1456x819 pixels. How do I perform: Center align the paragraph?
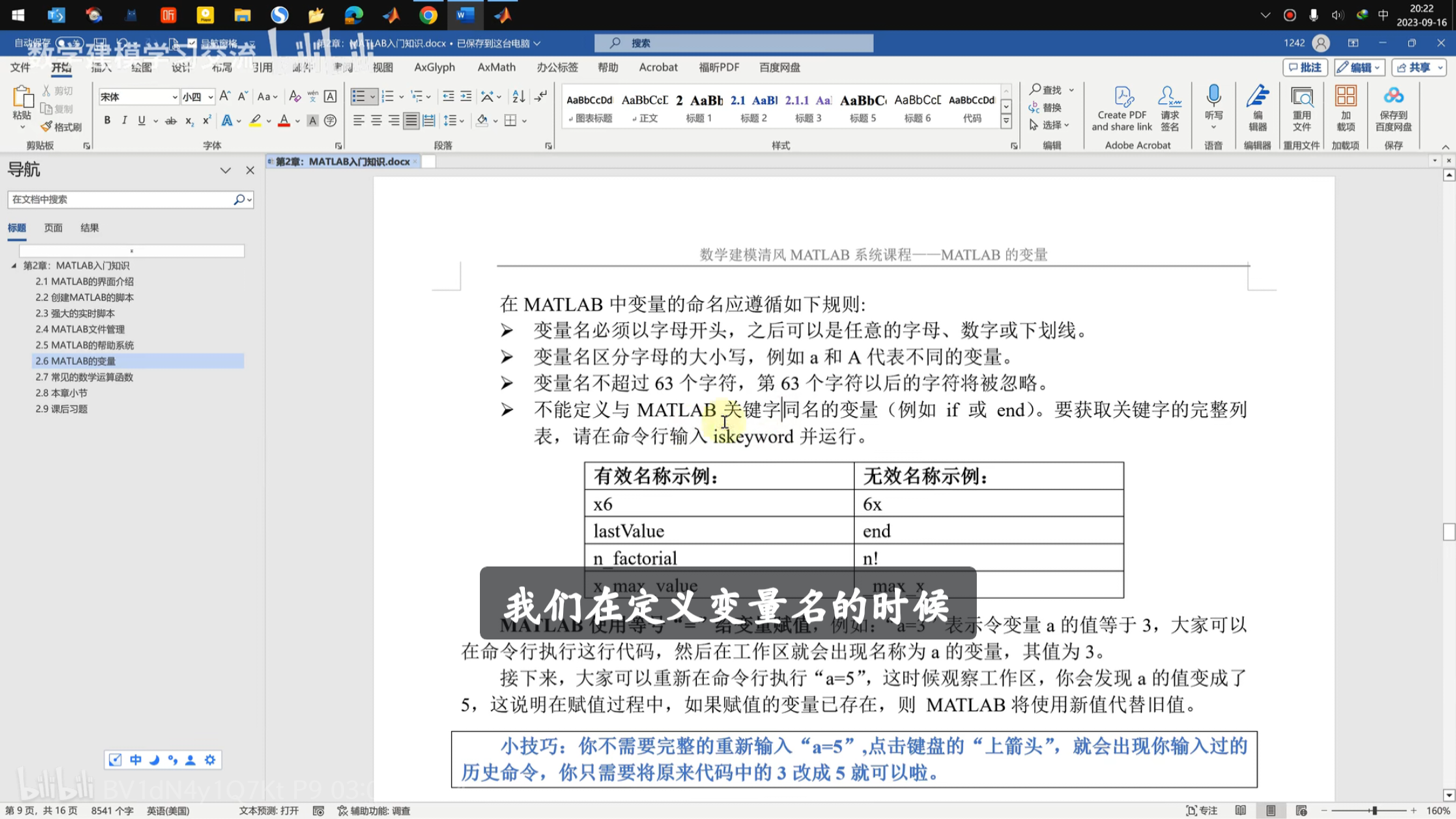(376, 121)
